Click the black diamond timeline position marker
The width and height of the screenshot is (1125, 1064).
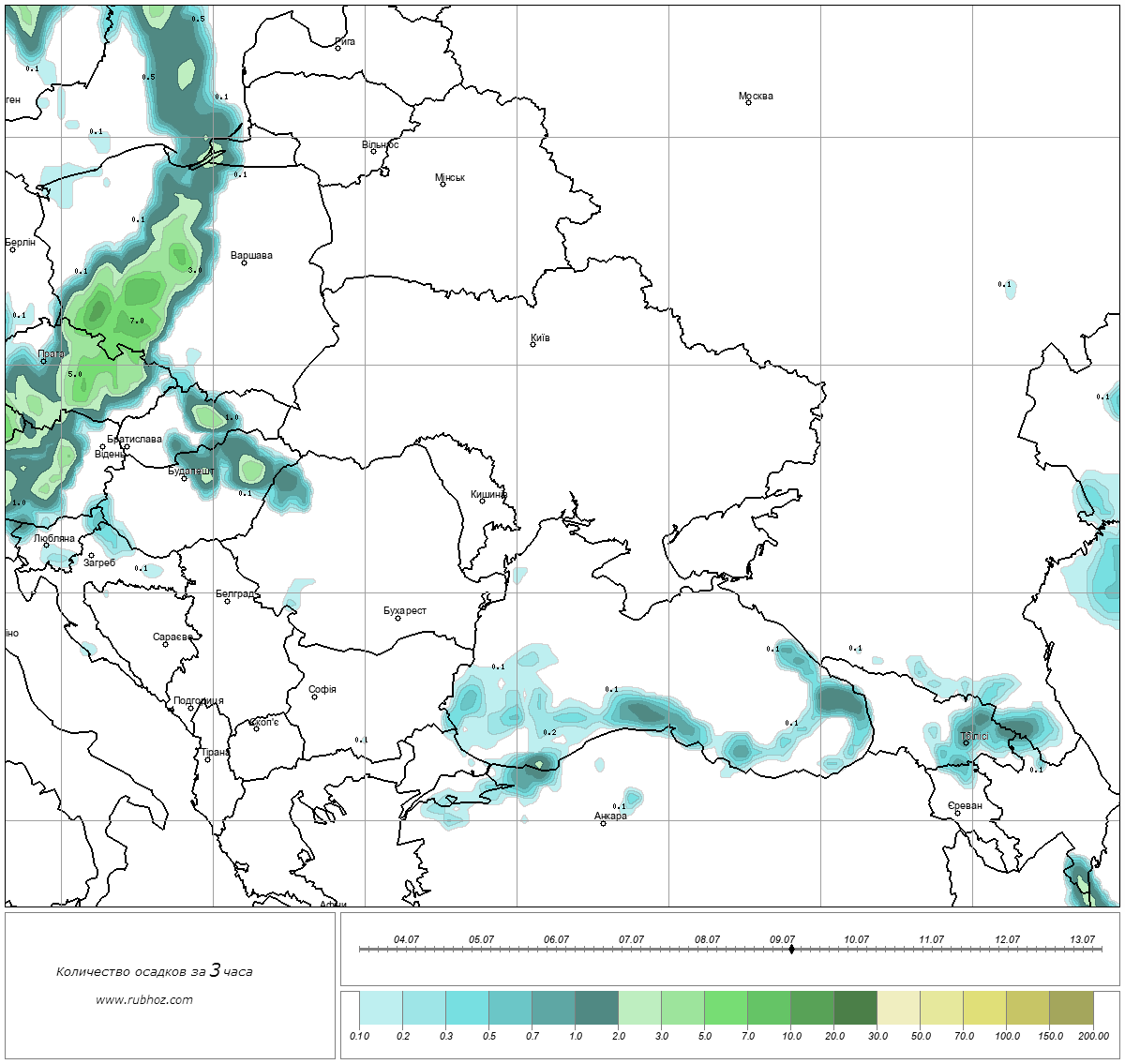[792, 949]
